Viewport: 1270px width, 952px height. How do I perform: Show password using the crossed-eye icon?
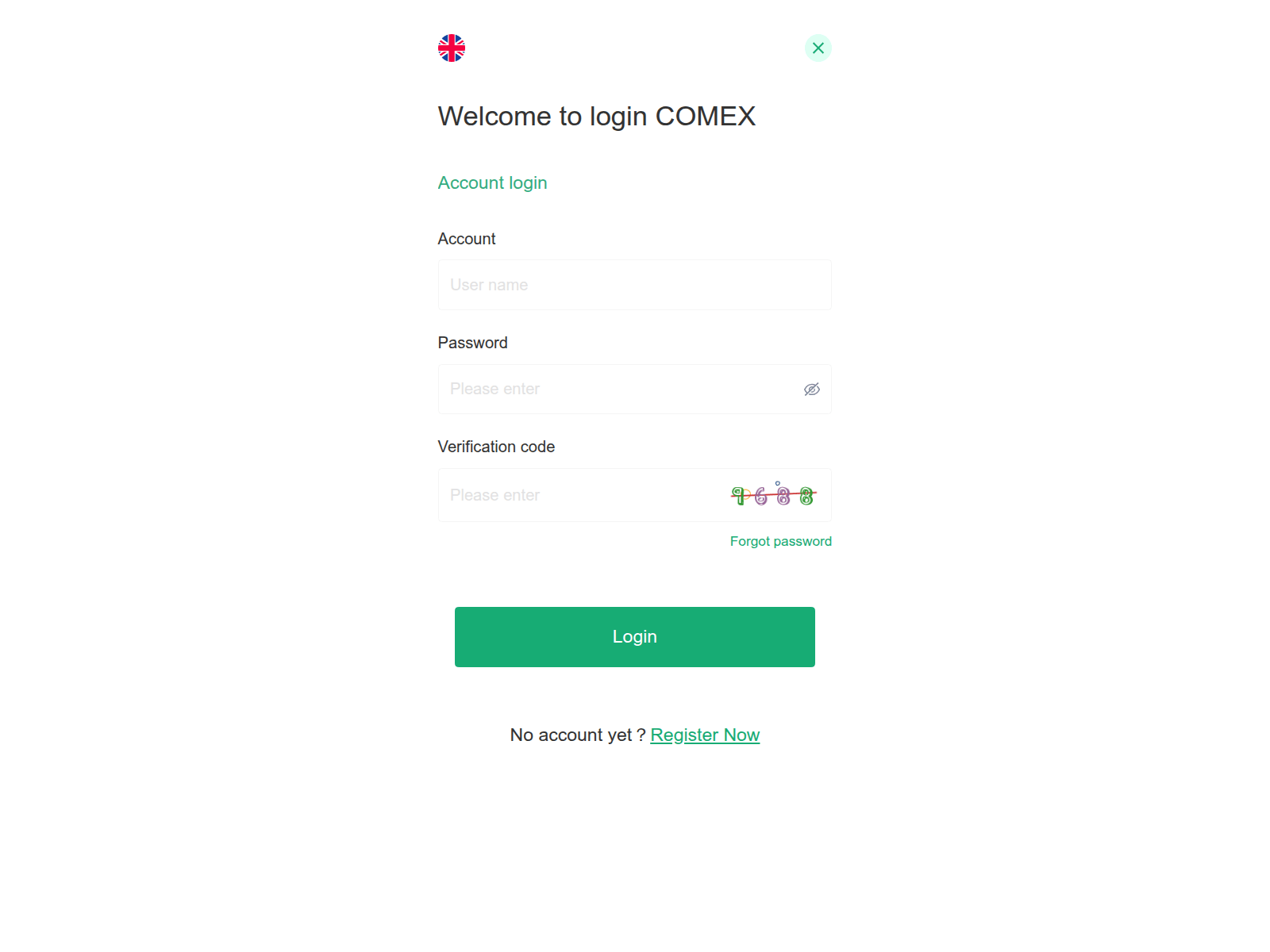coord(812,390)
